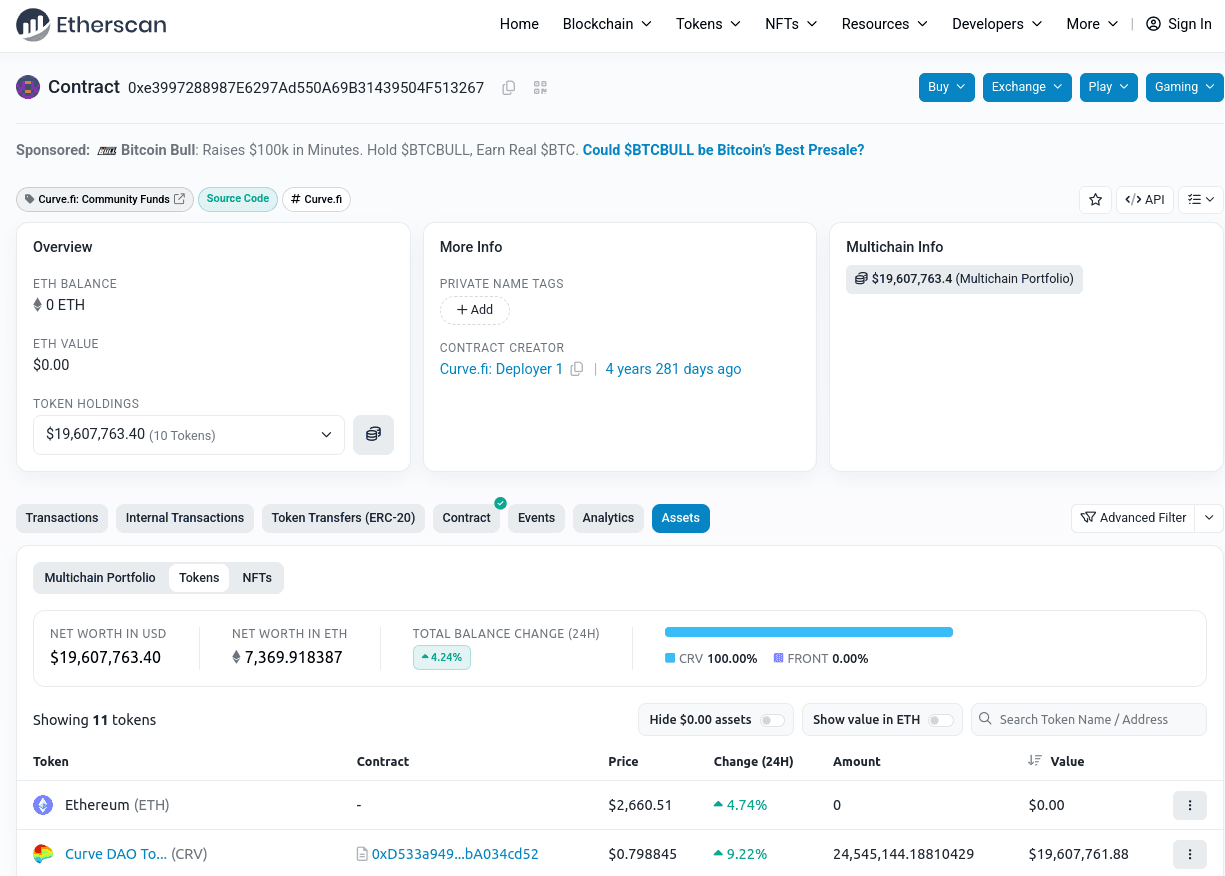Add a private name tag
Screen dimensions: 1225x876
(475, 310)
